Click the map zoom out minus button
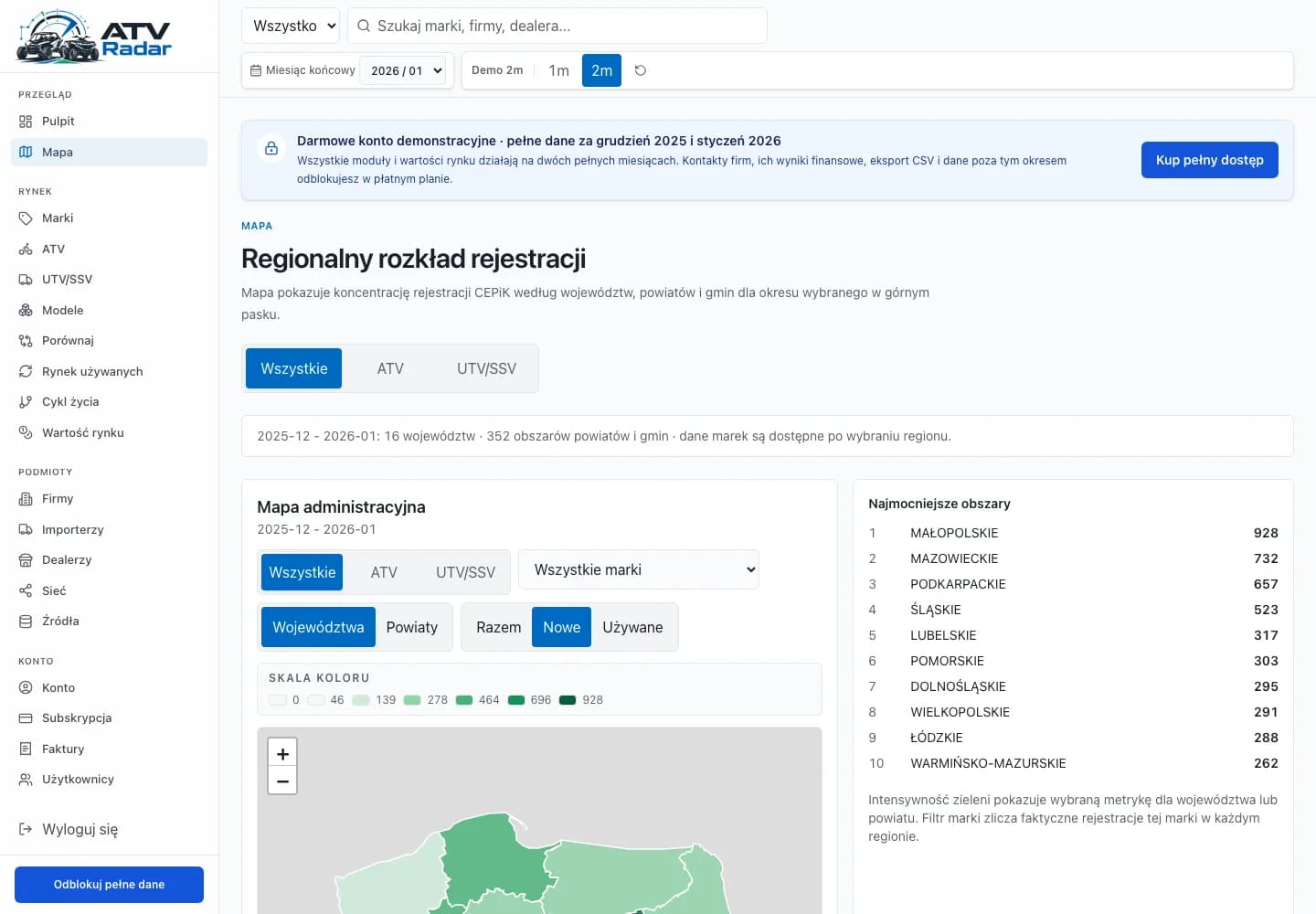The width and height of the screenshot is (1316, 914). coord(282,781)
